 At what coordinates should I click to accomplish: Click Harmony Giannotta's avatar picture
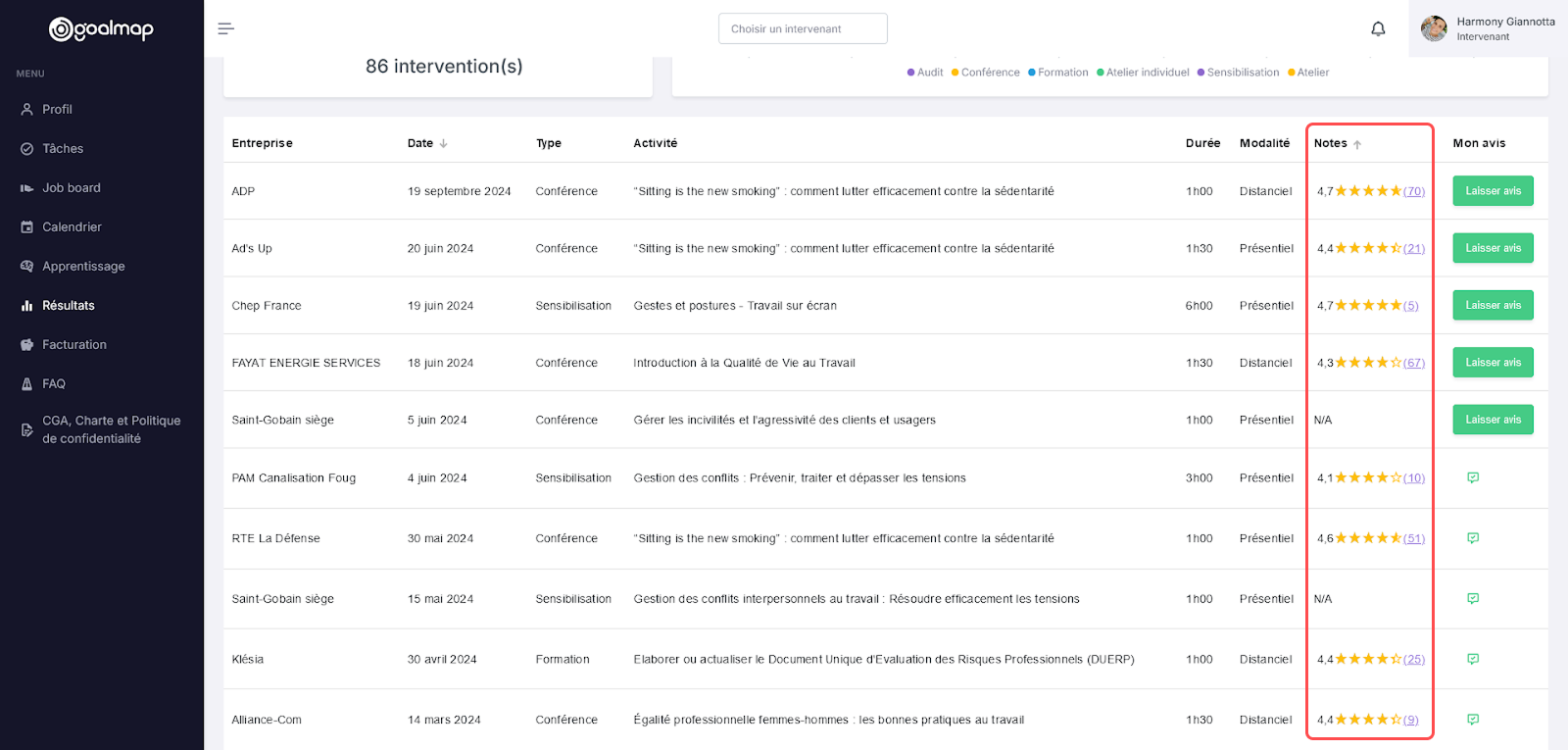1434,28
